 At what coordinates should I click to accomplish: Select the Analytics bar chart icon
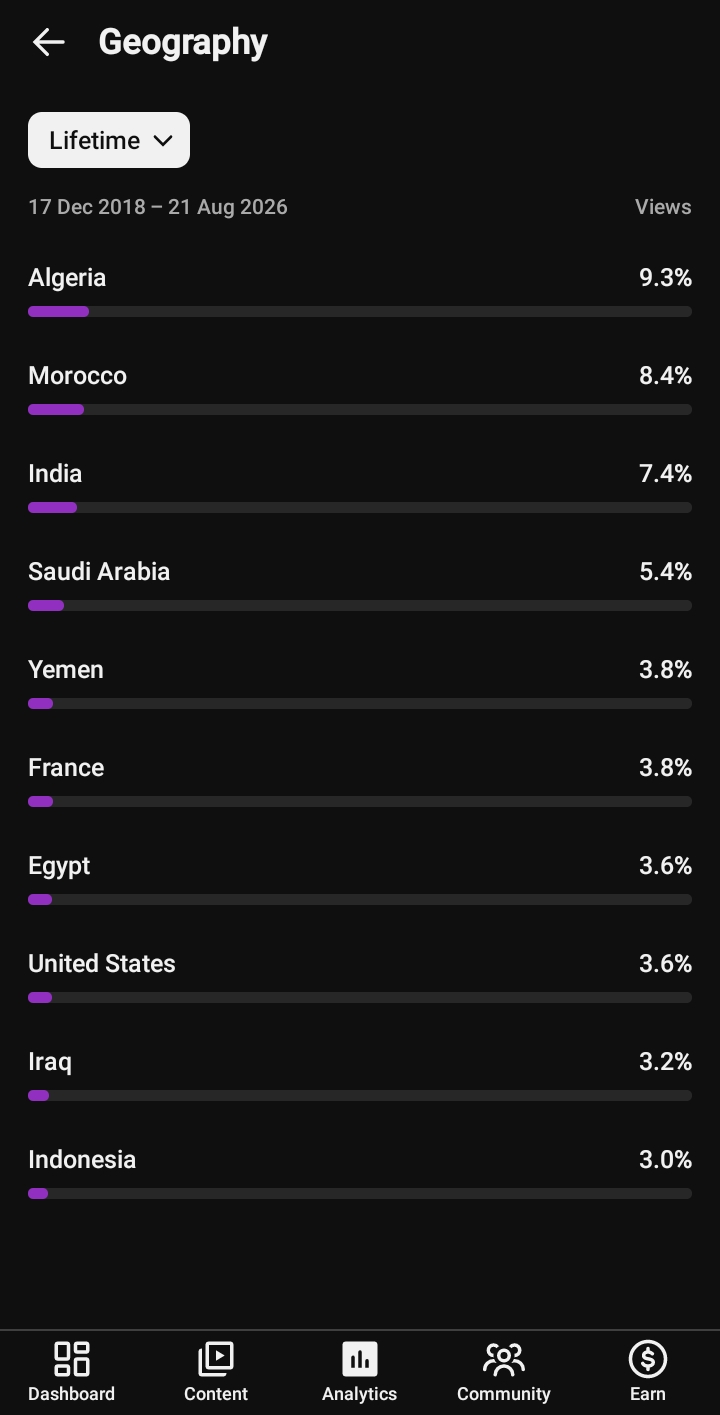pyautogui.click(x=360, y=1359)
